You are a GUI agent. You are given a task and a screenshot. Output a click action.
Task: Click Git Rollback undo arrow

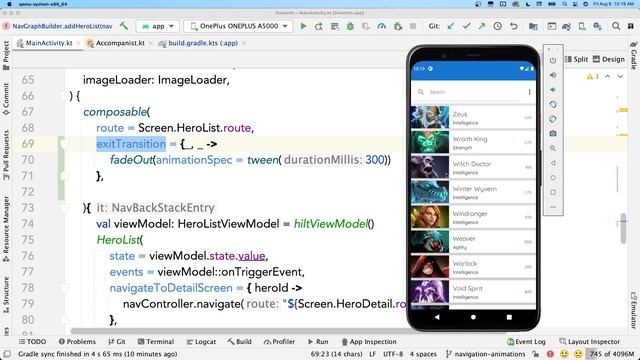pos(513,26)
